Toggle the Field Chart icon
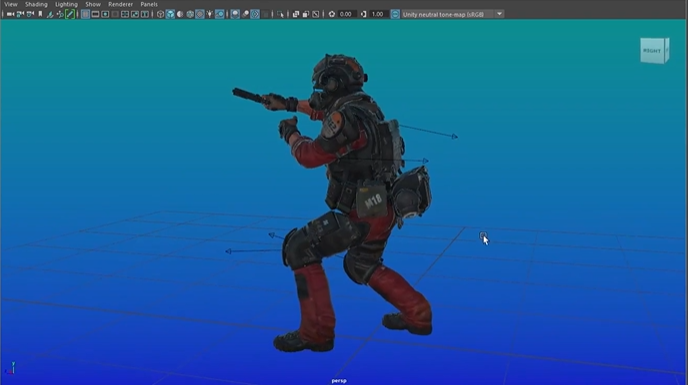Image resolution: width=688 pixels, height=385 pixels. (x=125, y=14)
